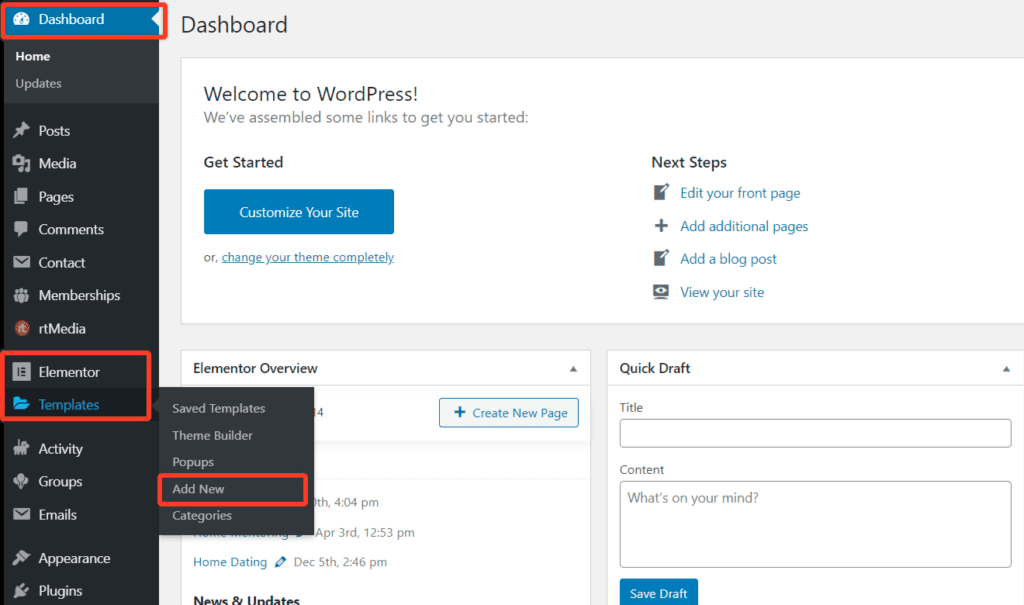Click the Elementor E logo icon
1024x605 pixels.
tap(22, 372)
